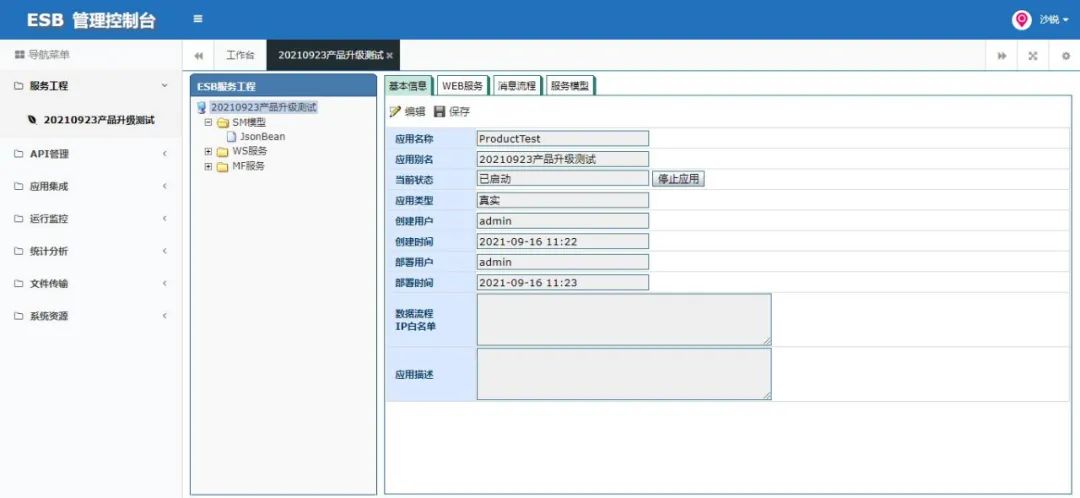Click the 应用名称 field showing ProductTest
This screenshot has height=498, width=1080.
[x=563, y=138]
